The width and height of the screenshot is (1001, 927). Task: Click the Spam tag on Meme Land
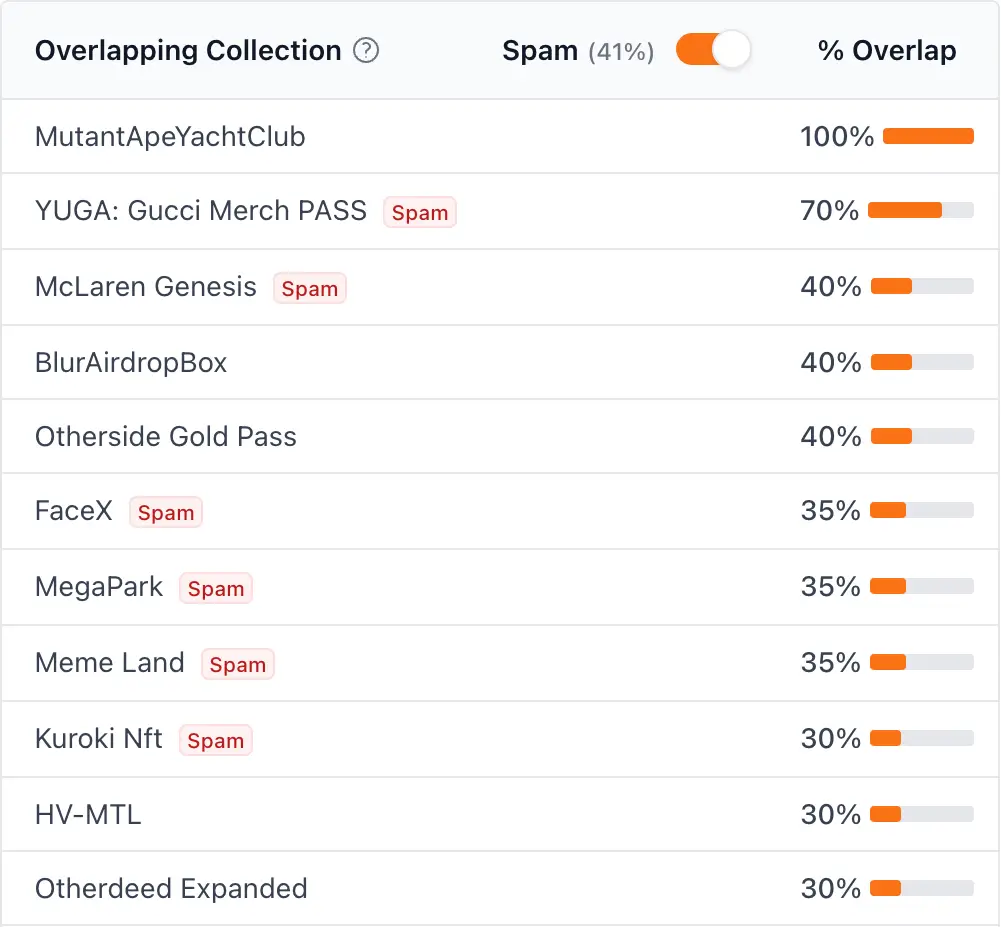point(238,665)
